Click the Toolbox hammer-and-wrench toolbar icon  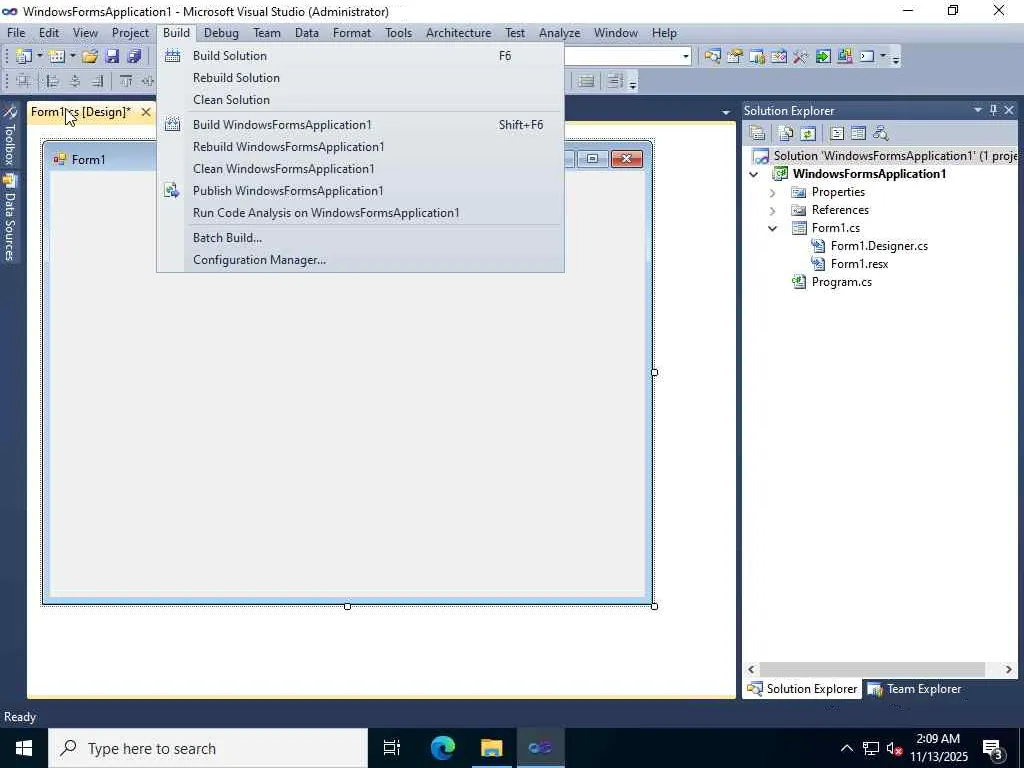pyautogui.click(x=801, y=57)
